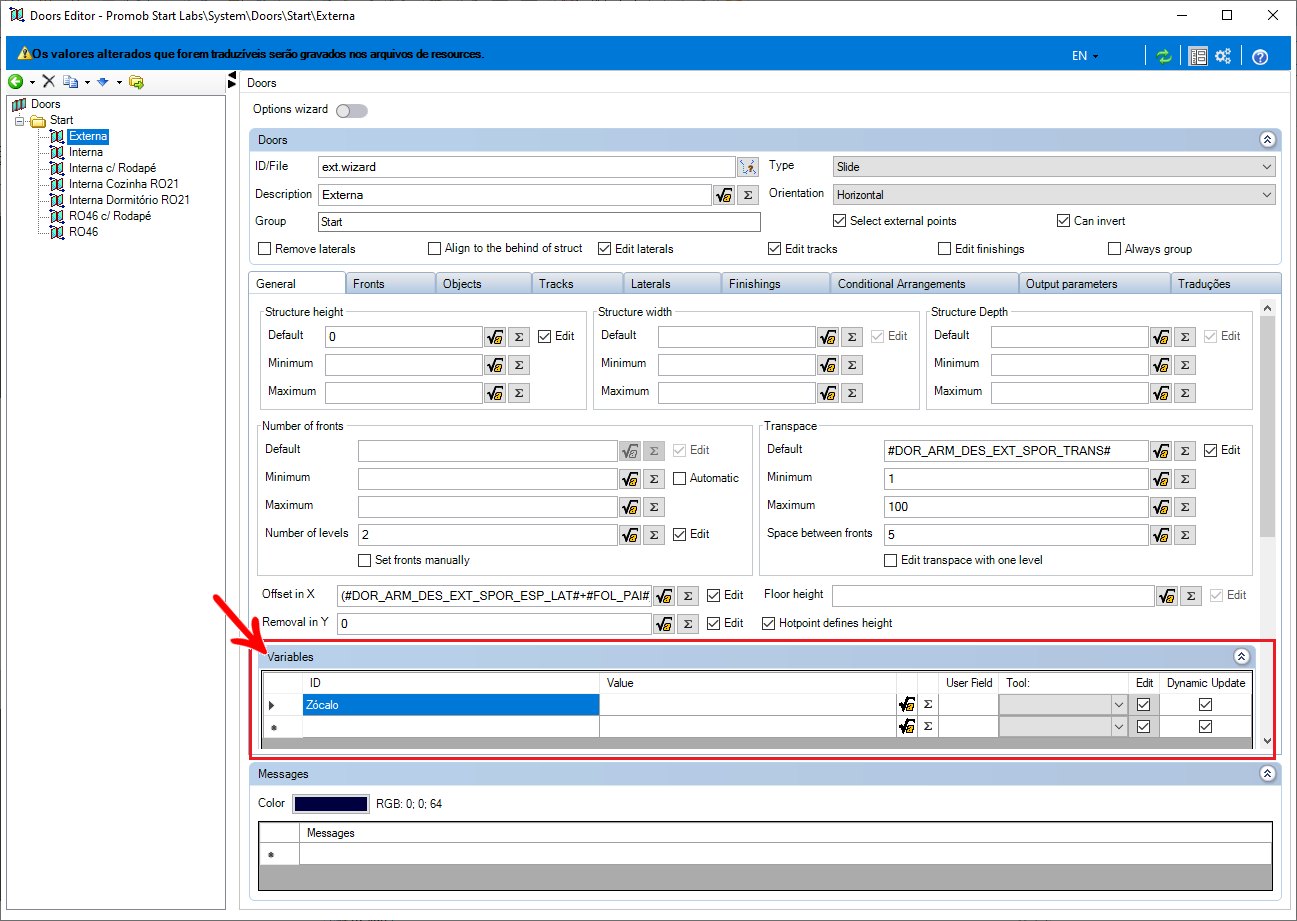Switch to the Objects tab
This screenshot has width=1297, height=921.
pos(482,284)
